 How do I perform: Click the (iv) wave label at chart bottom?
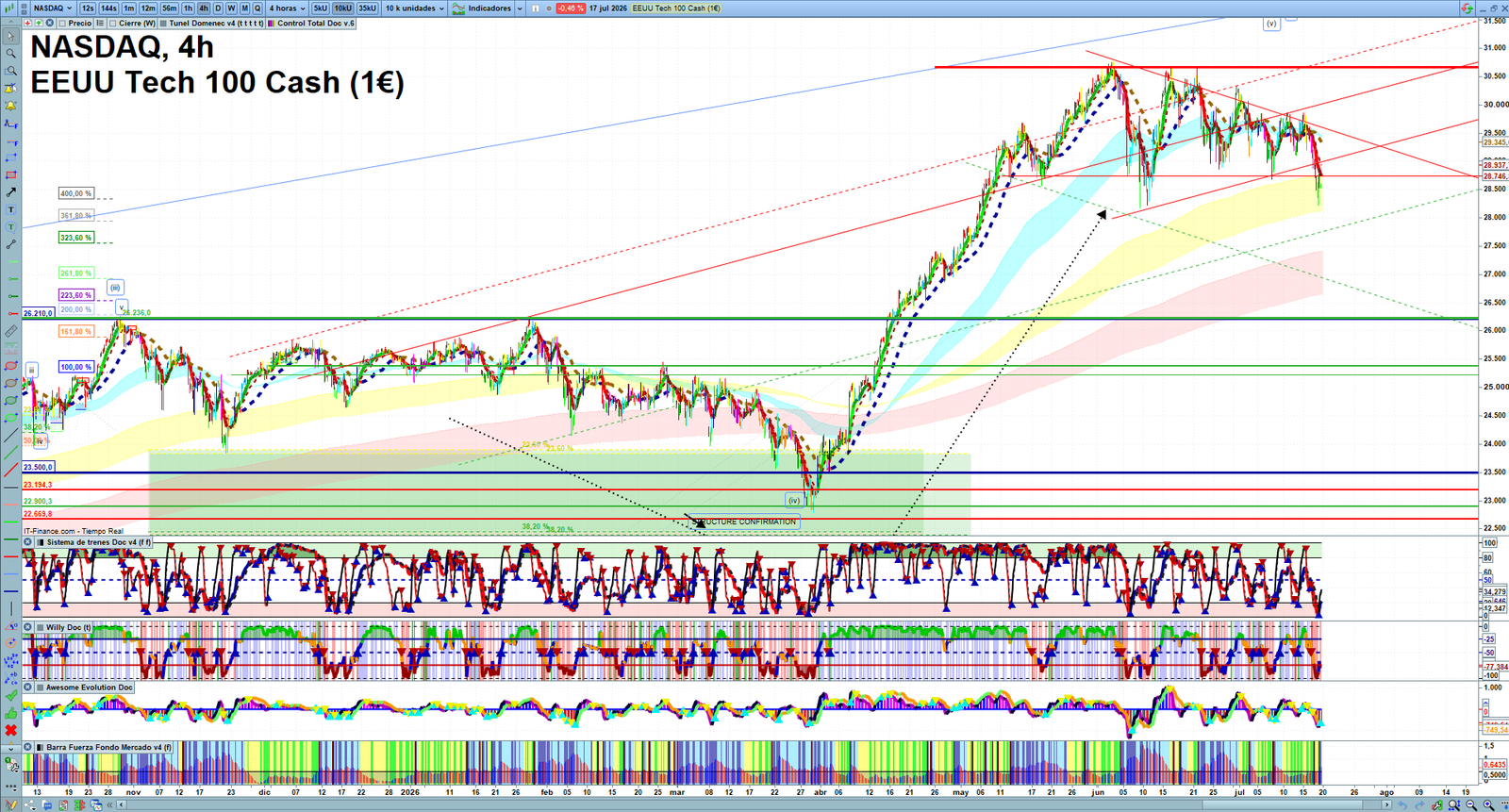coord(794,501)
